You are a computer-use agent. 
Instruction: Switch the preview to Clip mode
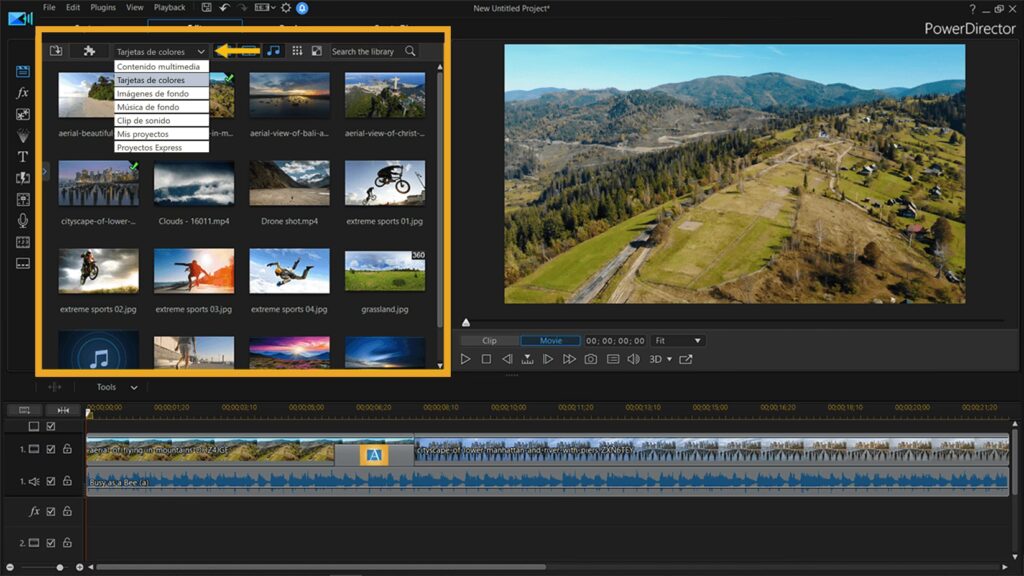point(489,340)
